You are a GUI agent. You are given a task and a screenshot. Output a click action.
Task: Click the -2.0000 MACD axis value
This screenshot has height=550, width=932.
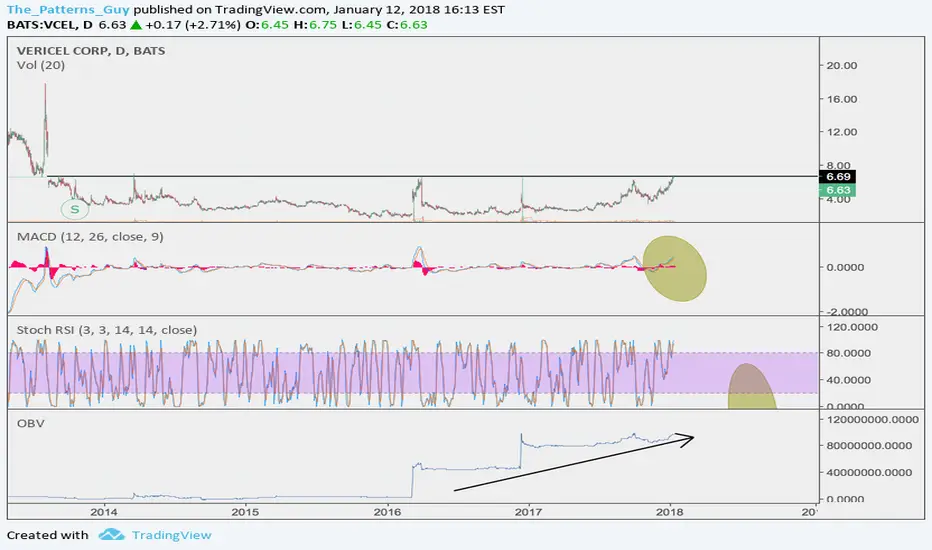pos(847,311)
